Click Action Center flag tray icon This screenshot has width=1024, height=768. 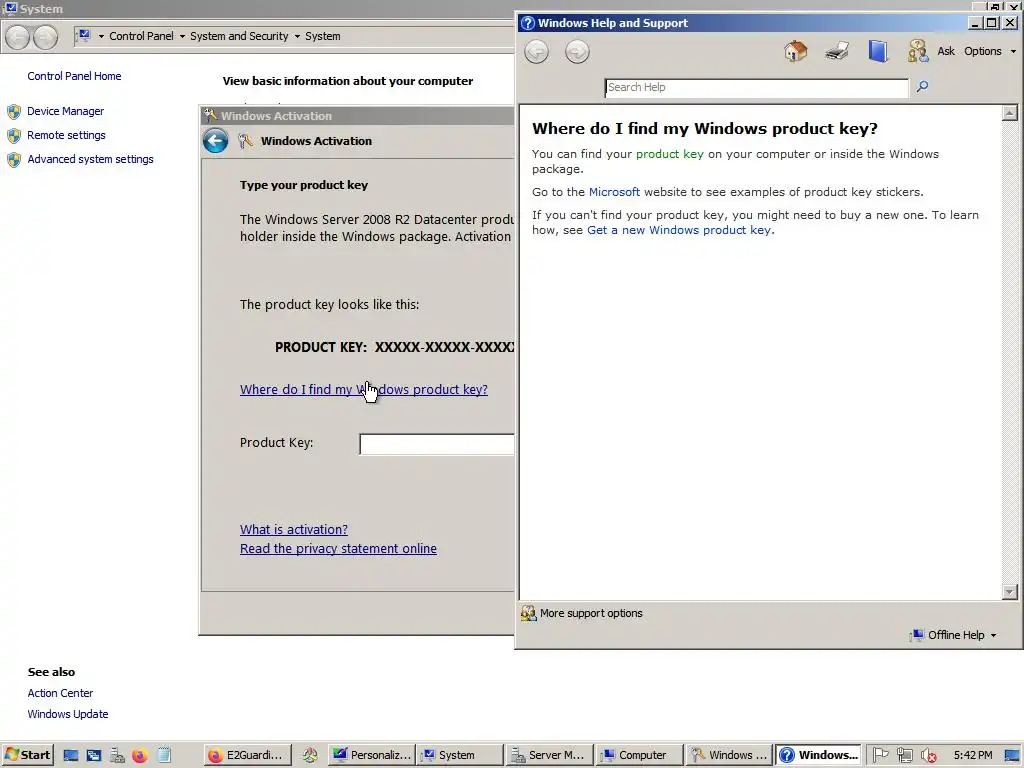click(x=880, y=755)
